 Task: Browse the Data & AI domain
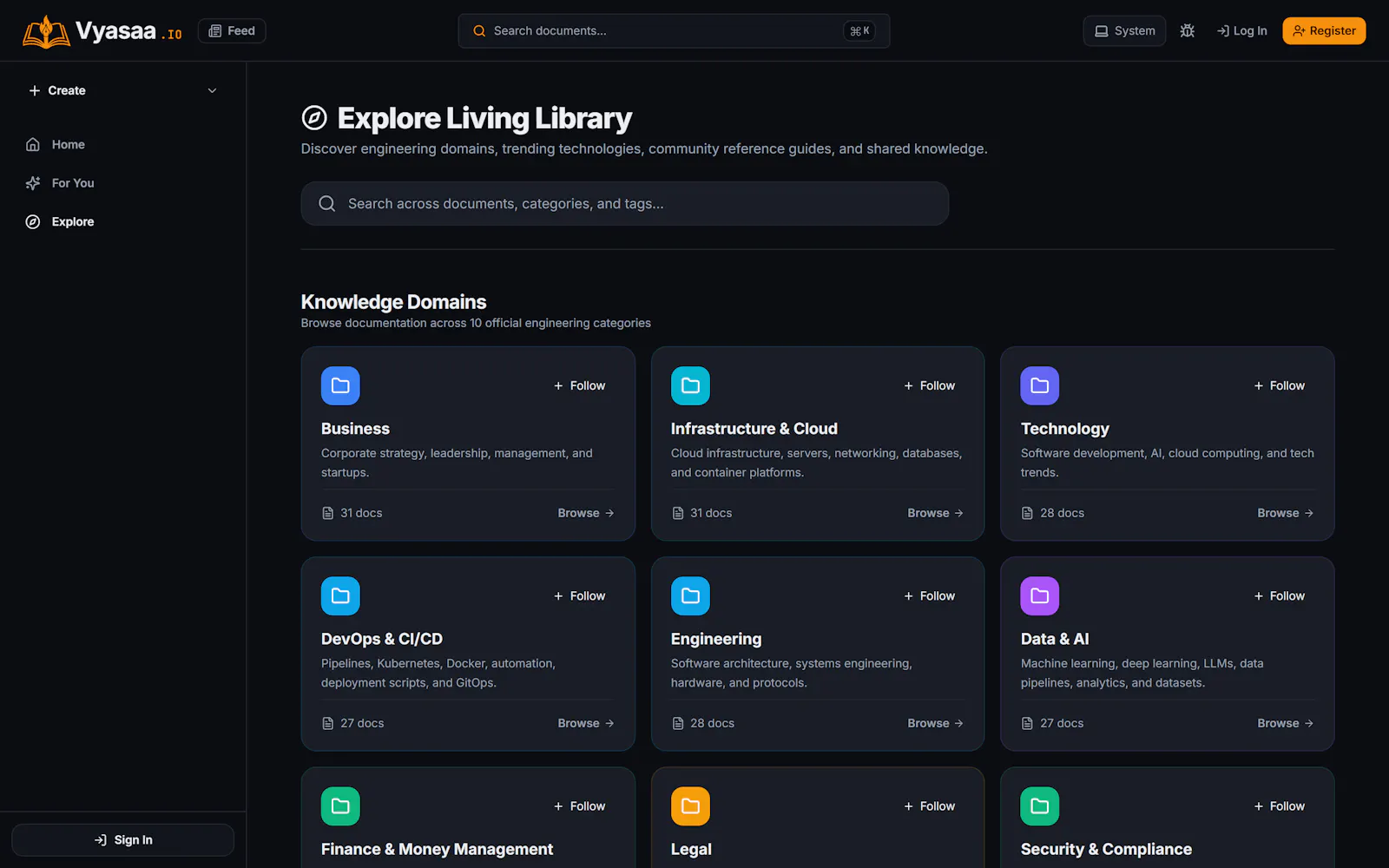coord(1286,723)
